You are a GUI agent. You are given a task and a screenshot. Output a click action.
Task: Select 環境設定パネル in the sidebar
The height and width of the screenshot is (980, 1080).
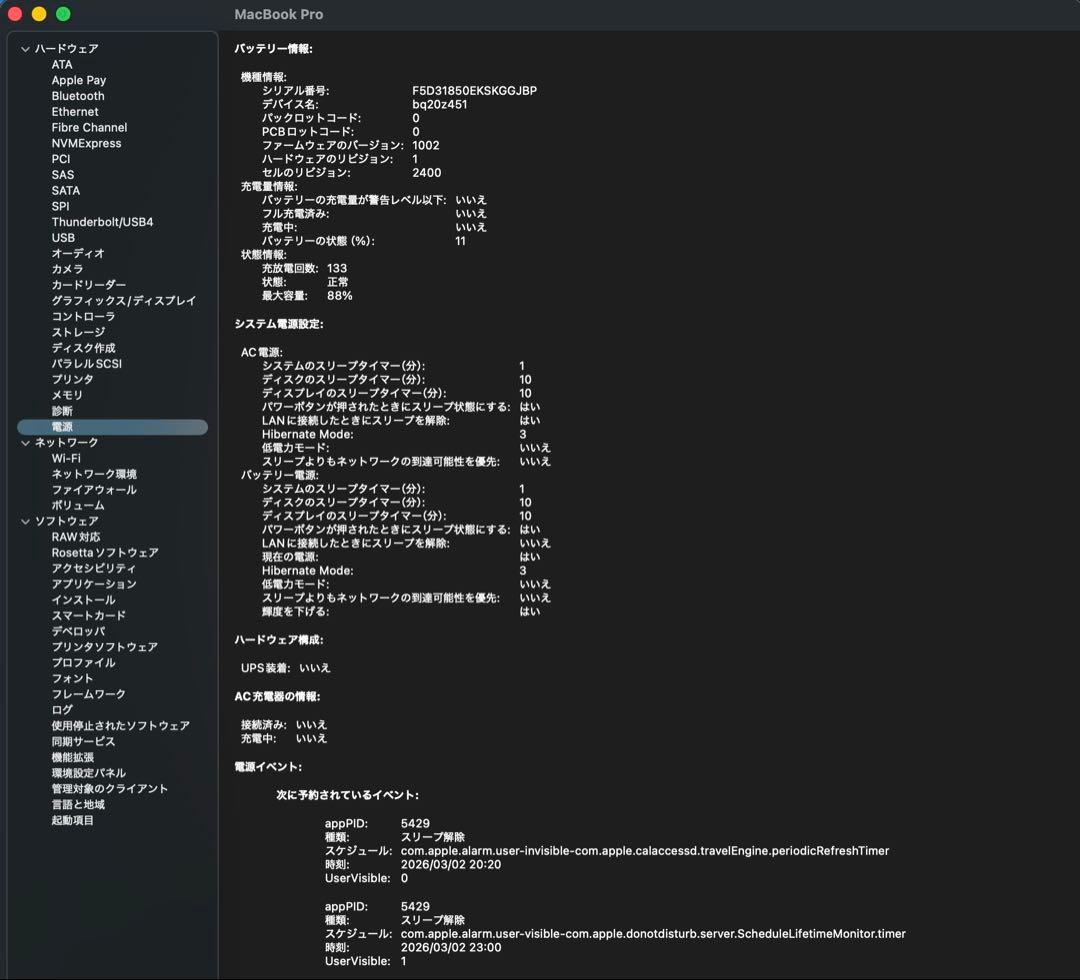coord(89,773)
